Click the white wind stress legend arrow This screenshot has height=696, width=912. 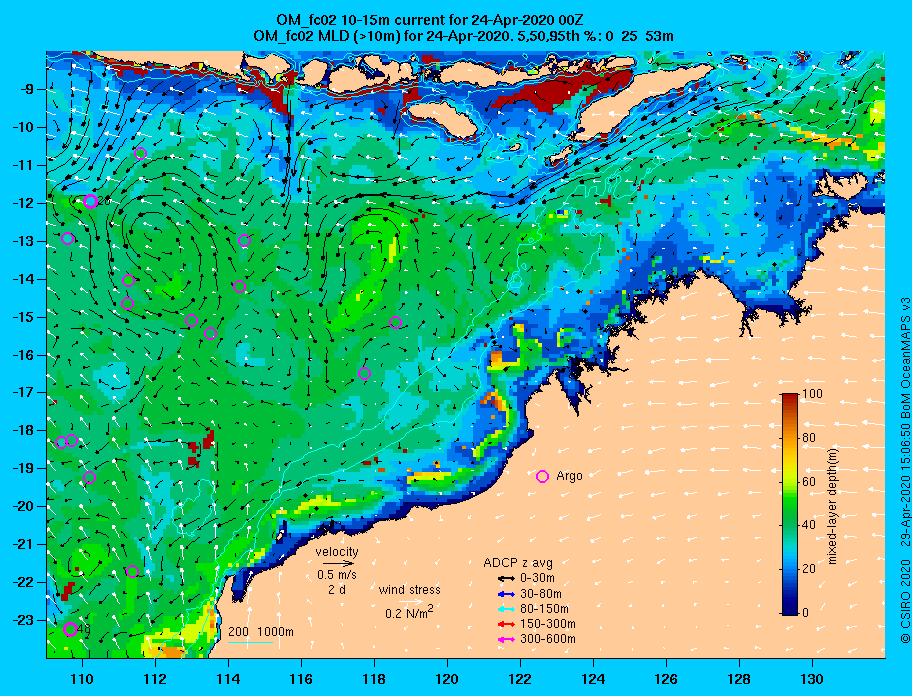click(411, 602)
